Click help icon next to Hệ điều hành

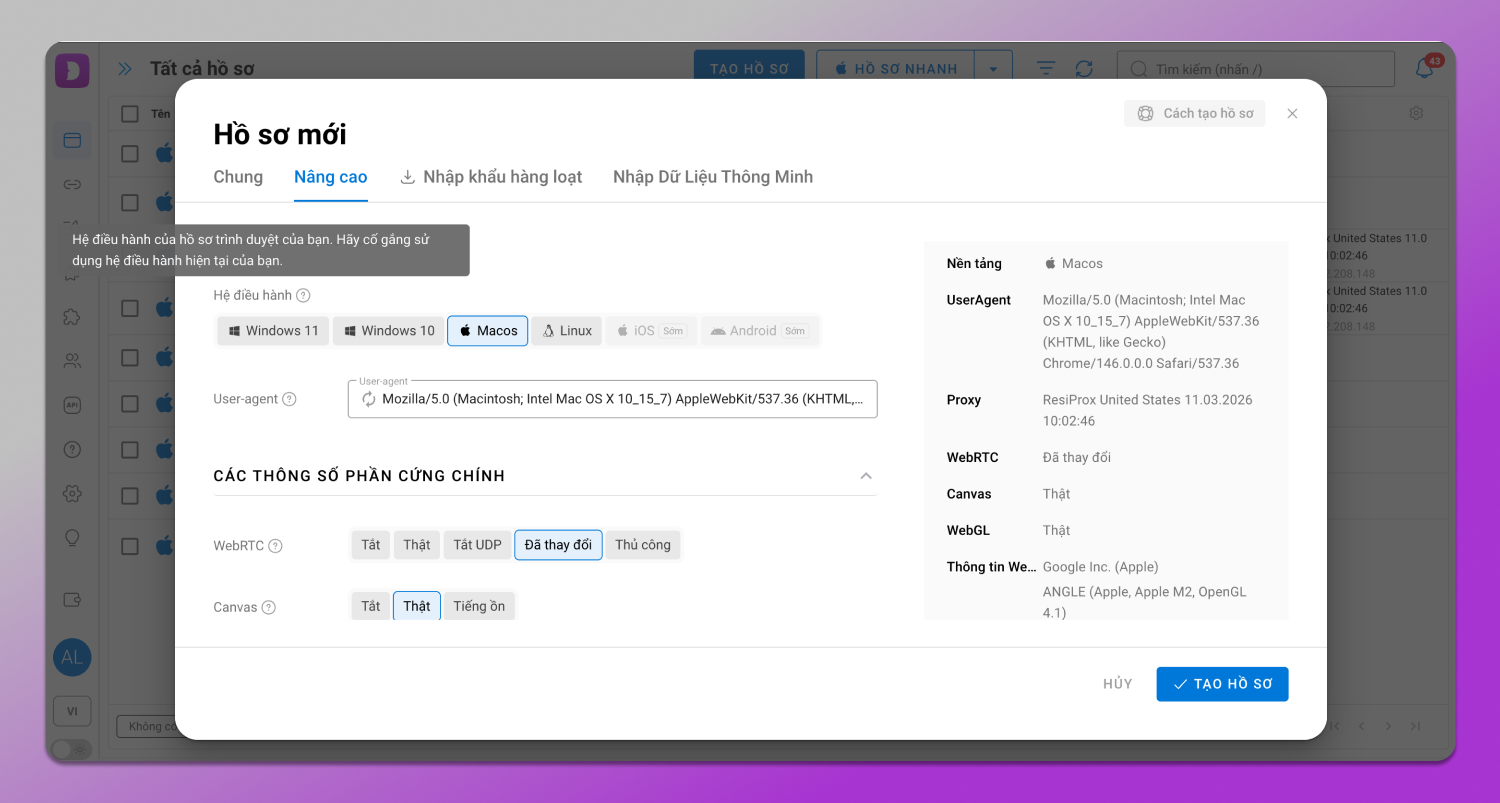click(x=303, y=296)
